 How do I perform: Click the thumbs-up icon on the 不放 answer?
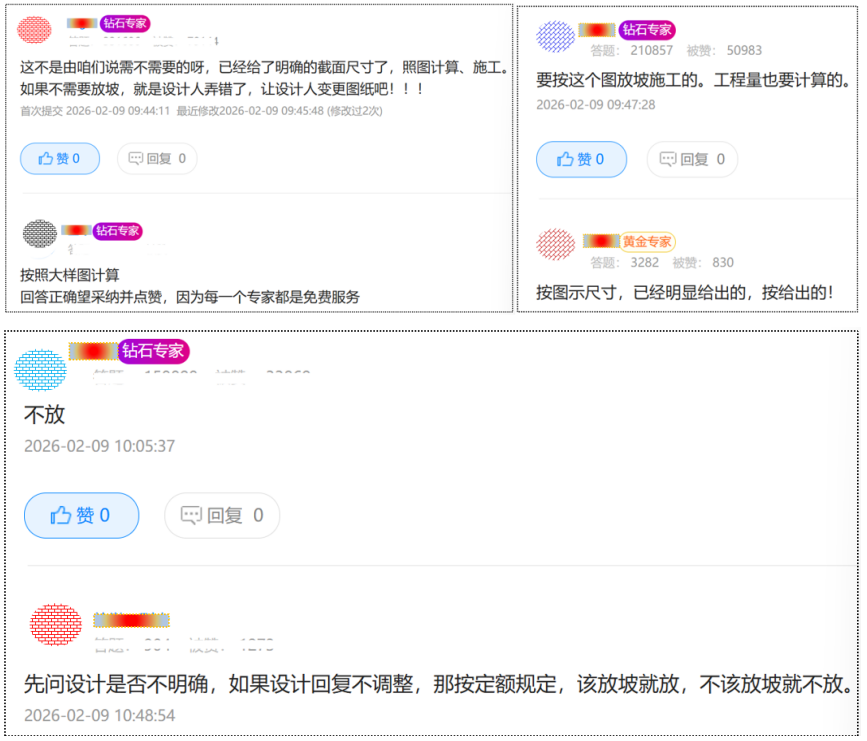click(60, 516)
